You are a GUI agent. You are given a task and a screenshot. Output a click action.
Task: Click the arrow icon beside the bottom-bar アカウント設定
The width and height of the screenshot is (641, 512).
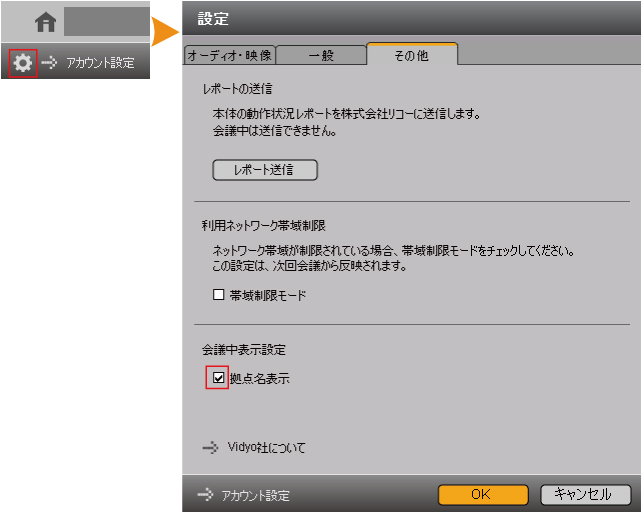pos(206,495)
